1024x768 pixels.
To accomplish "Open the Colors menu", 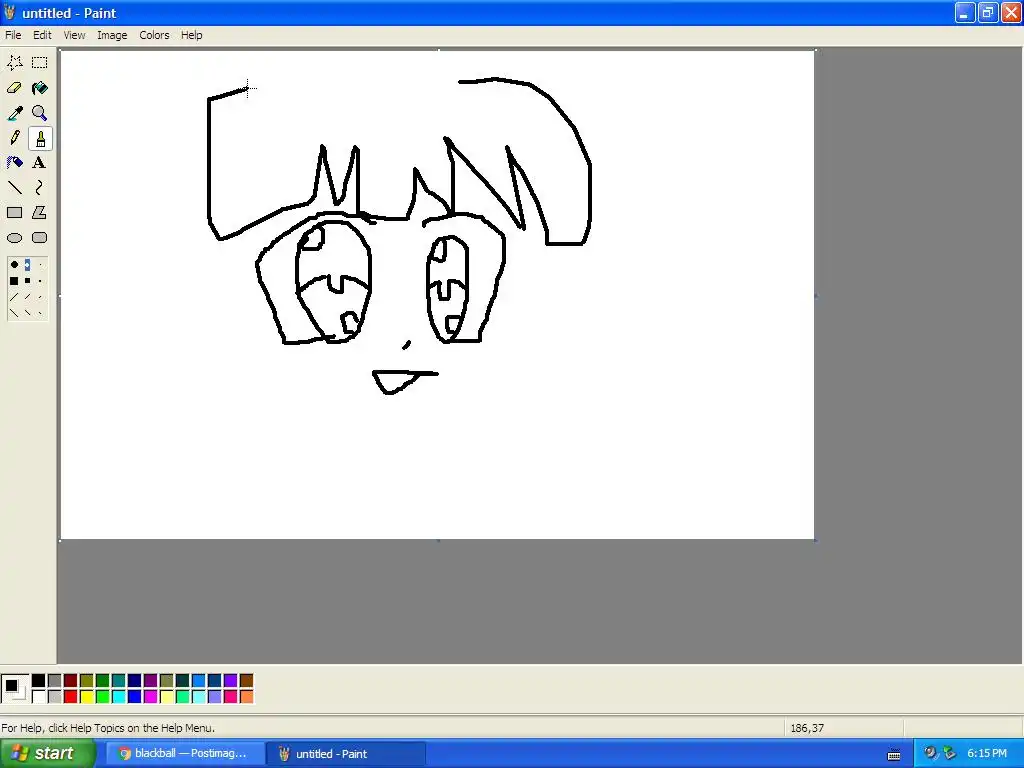I will coord(154,35).
